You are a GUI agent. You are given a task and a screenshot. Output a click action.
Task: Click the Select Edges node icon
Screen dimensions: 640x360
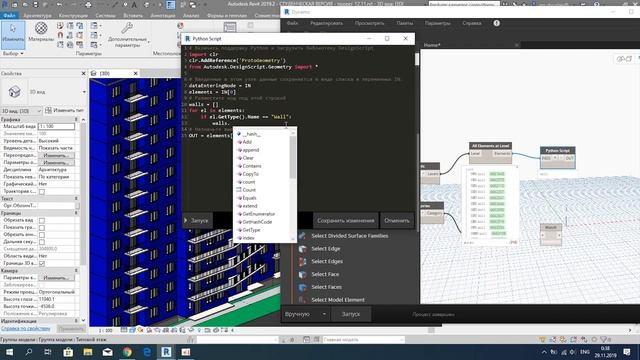pos(302,261)
